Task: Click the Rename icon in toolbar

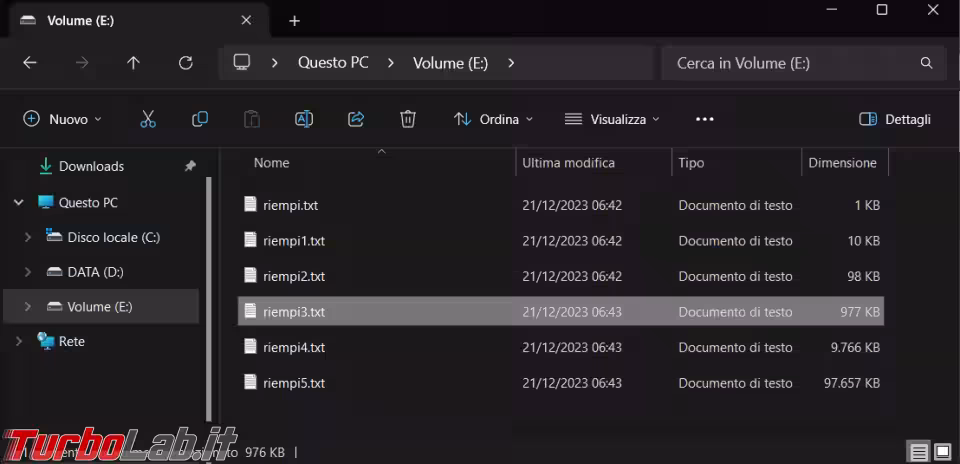Action: point(304,119)
